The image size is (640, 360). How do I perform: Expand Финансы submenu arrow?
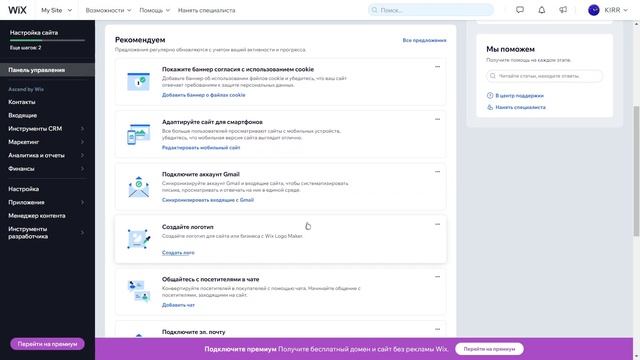82,169
